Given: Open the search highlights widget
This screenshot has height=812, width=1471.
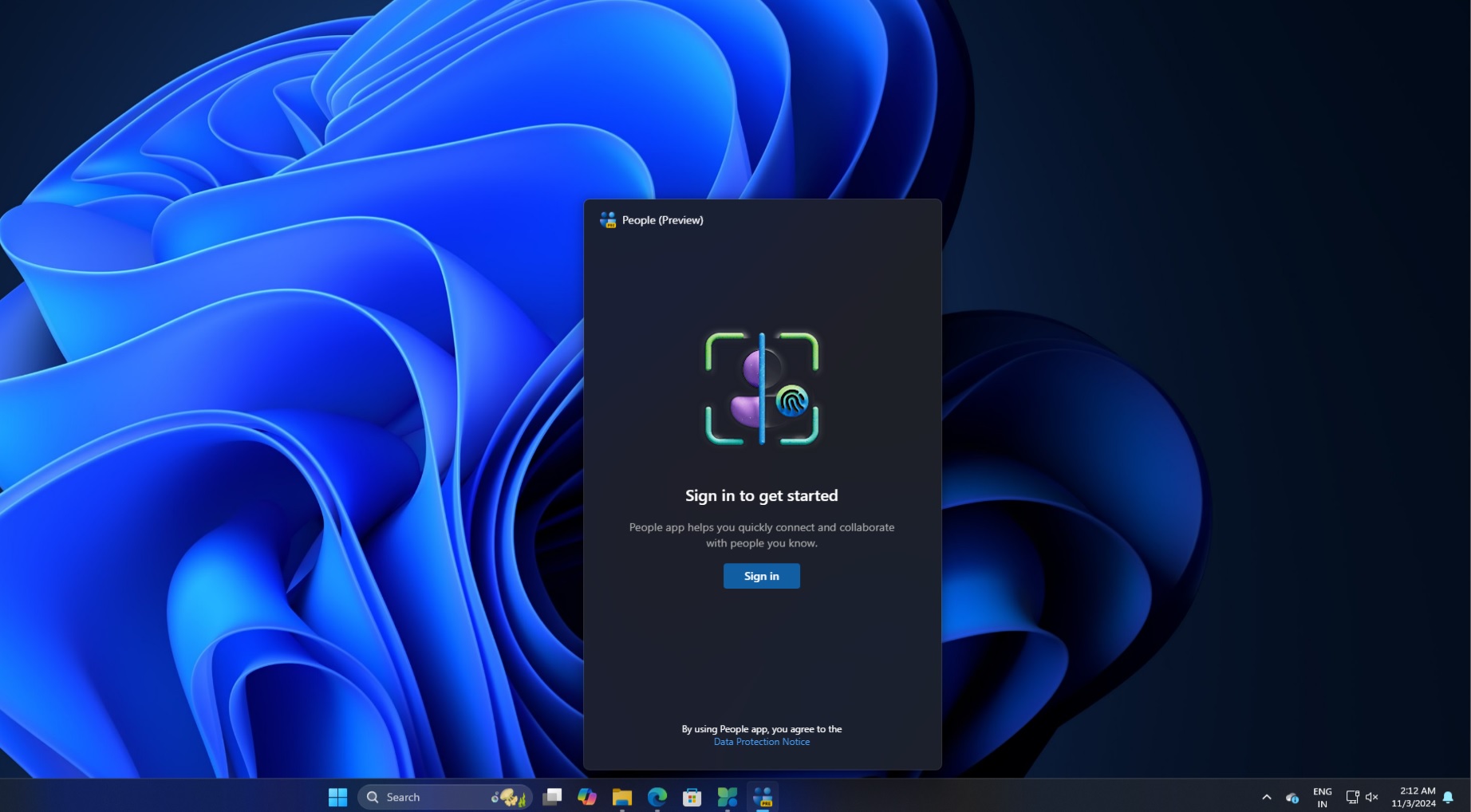Looking at the screenshot, I should [508, 797].
